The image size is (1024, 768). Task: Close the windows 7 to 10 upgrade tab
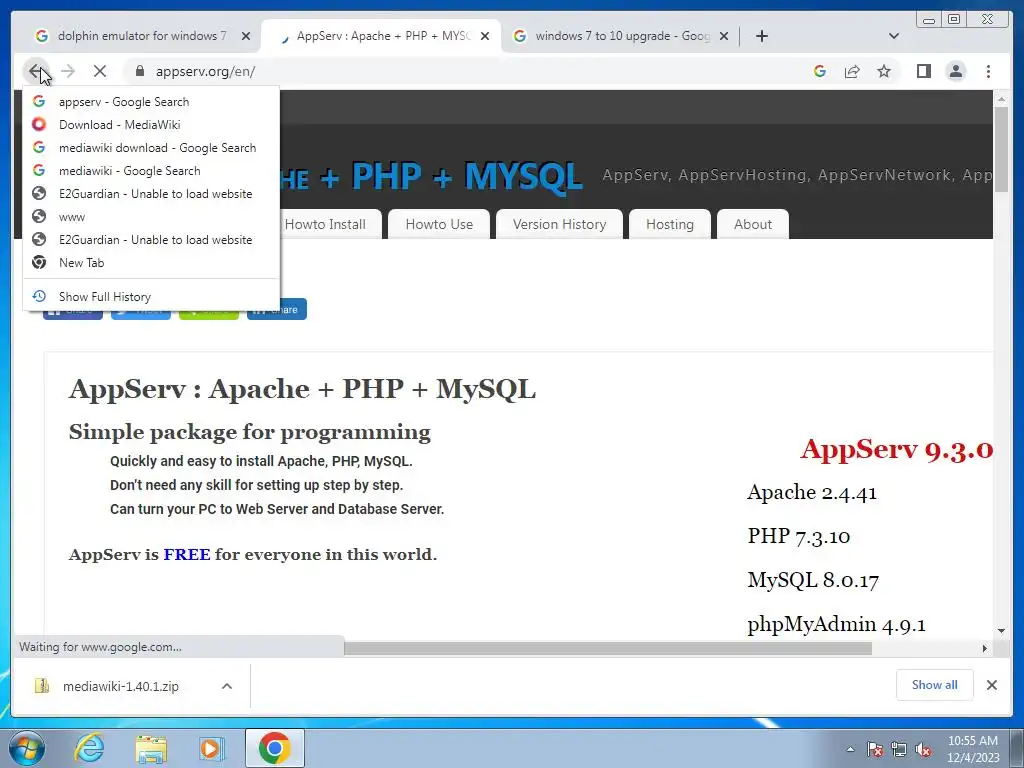724,36
